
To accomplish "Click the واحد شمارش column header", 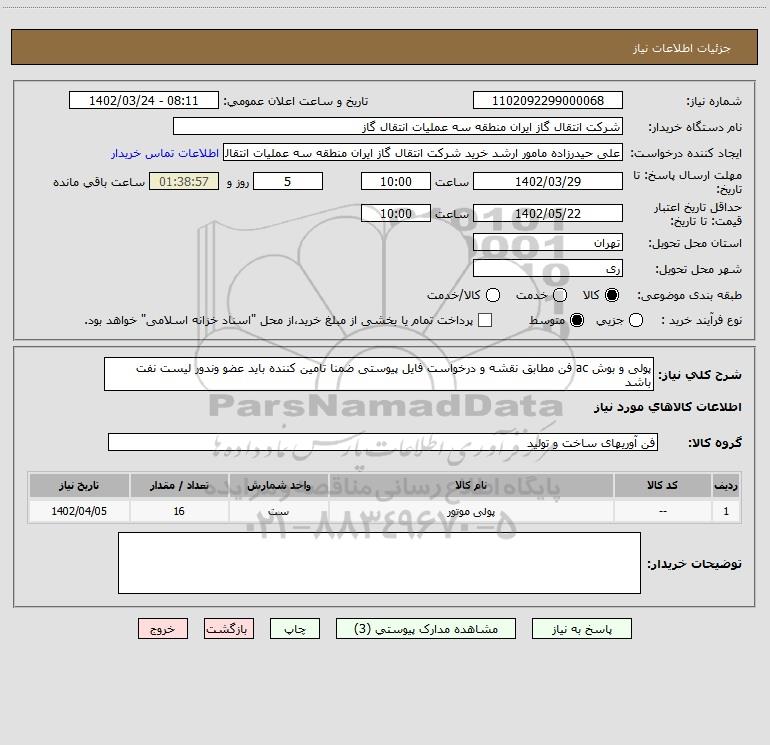I will (x=278, y=485).
